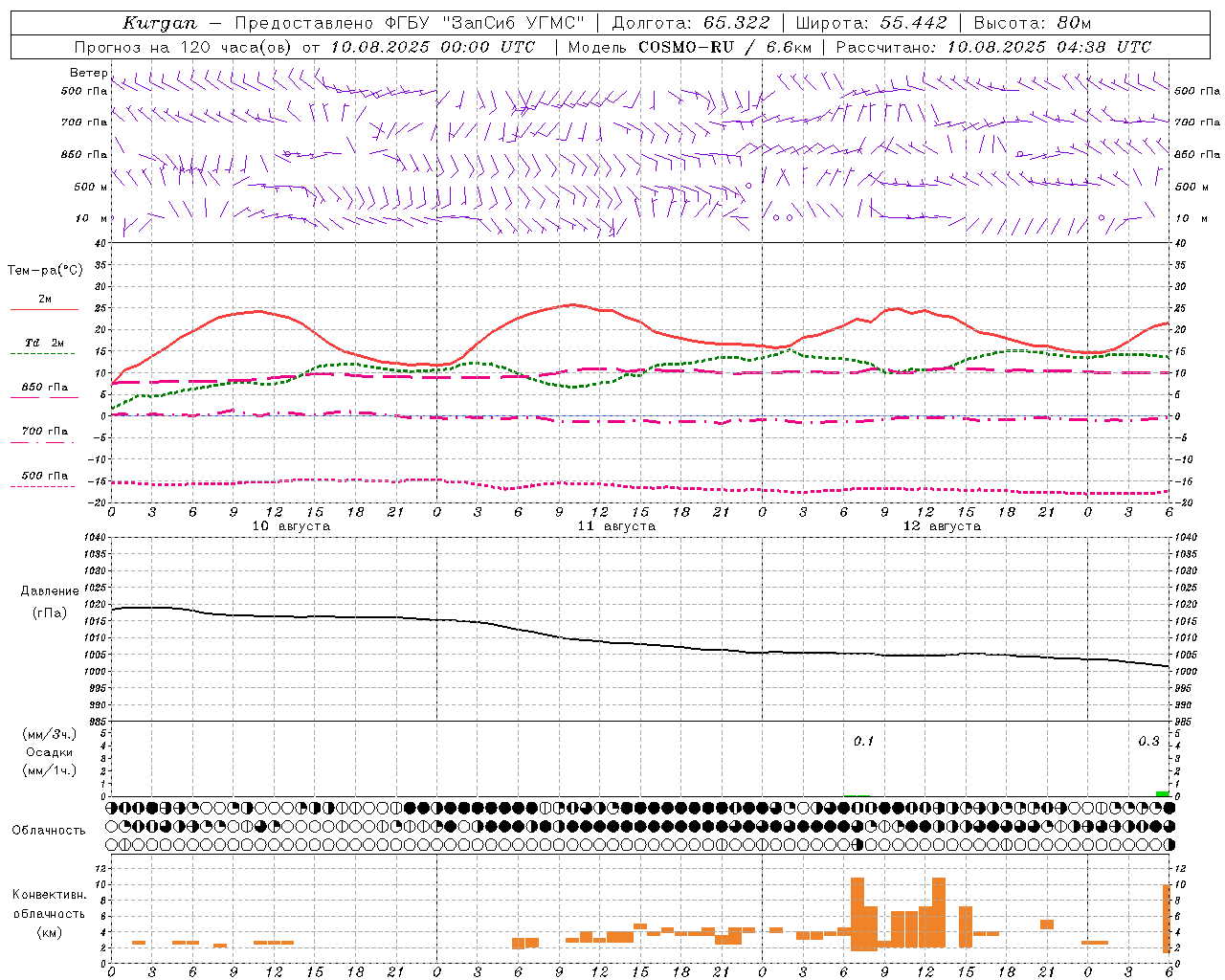
Task: Click the (мм/3ч.) precipitation unit label
Action: pyautogui.click(x=50, y=734)
